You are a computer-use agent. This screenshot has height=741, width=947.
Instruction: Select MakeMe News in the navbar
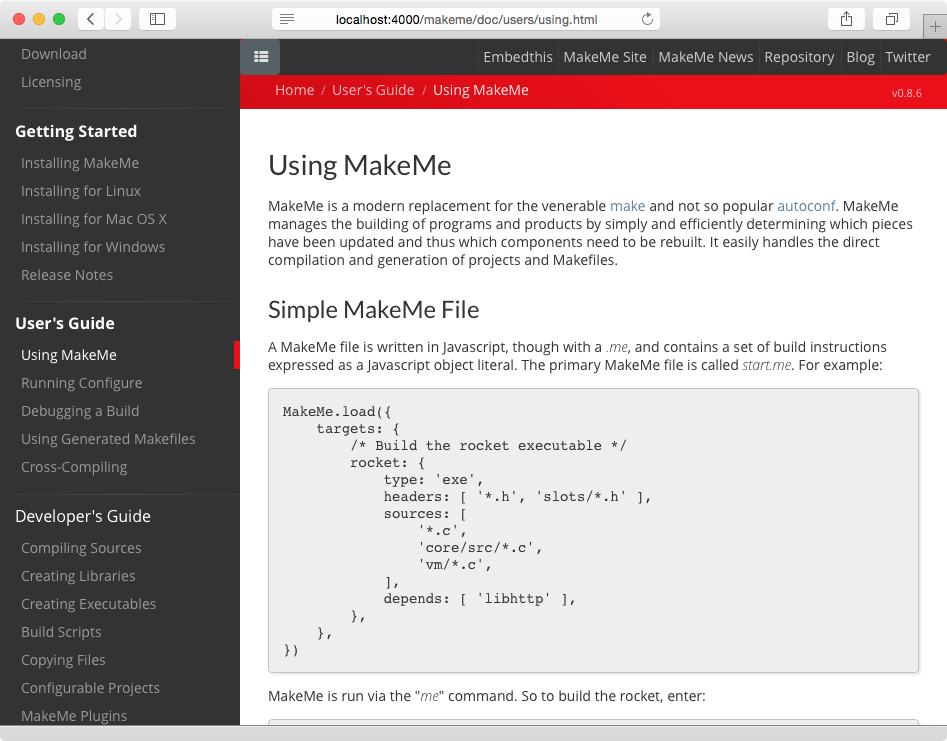click(x=705, y=57)
